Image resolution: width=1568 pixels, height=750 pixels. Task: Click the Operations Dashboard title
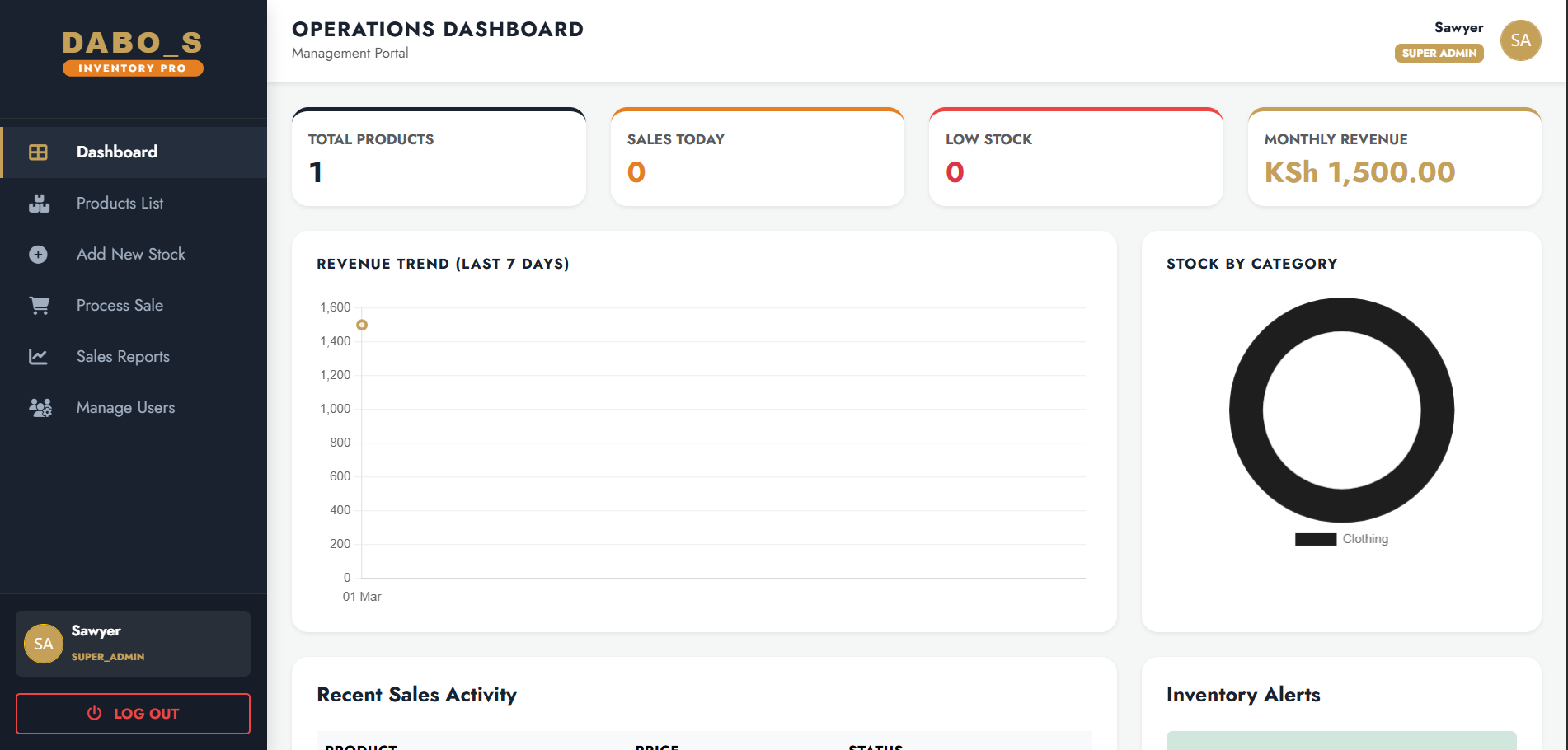438,30
